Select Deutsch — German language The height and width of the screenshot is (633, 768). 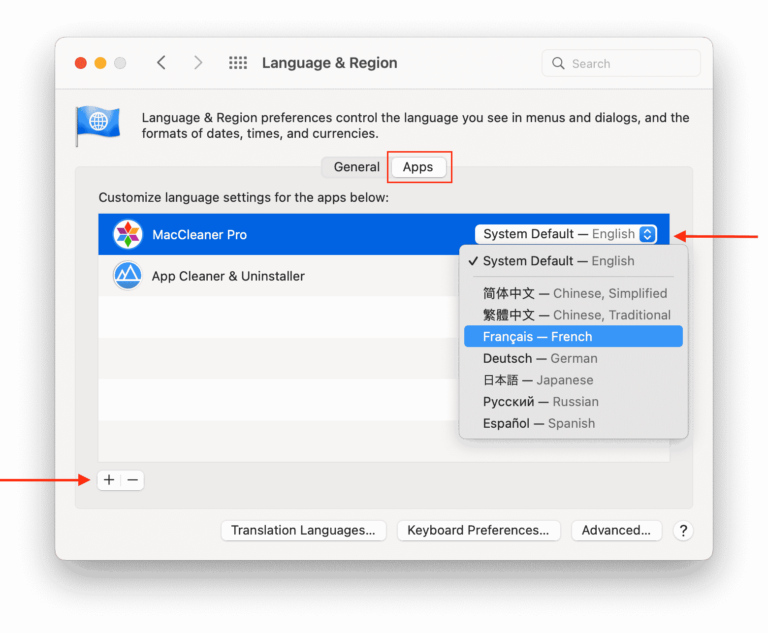[x=573, y=358]
